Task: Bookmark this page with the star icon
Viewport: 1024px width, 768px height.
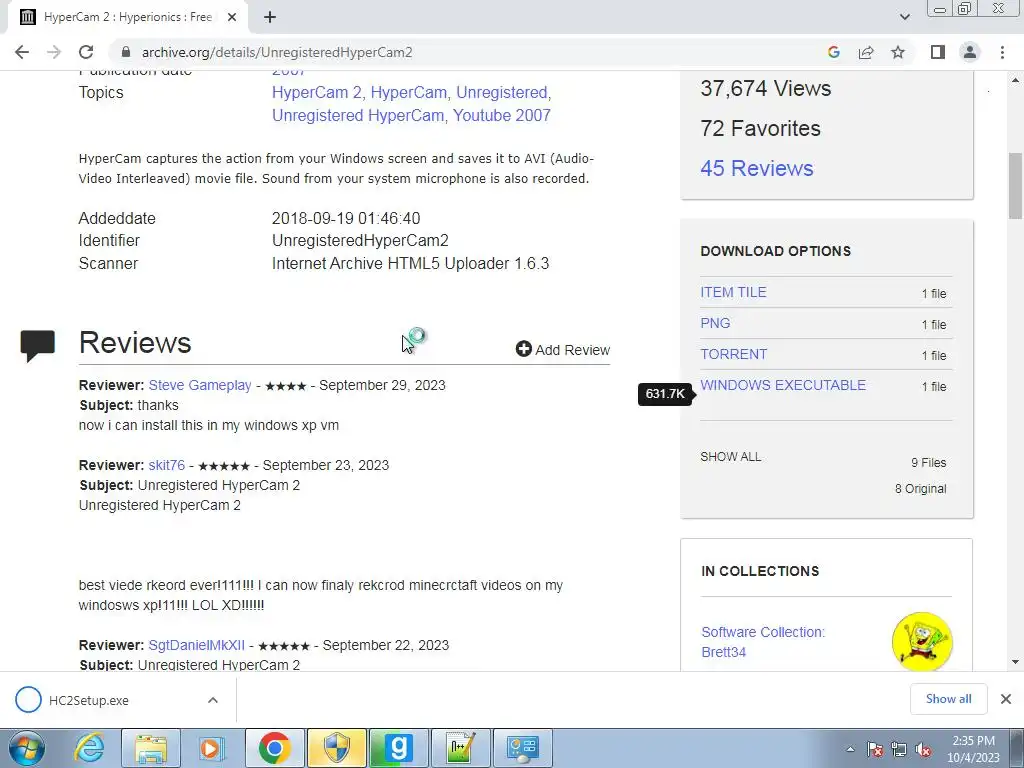Action: [x=898, y=52]
